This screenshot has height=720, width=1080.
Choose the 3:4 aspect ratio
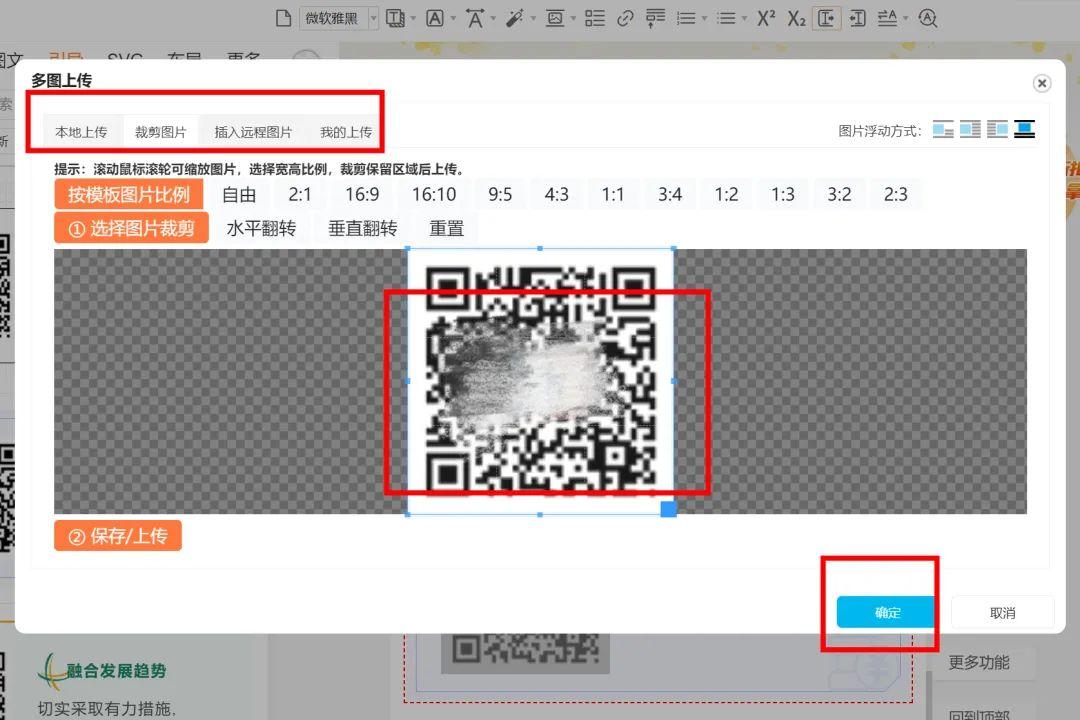669,194
